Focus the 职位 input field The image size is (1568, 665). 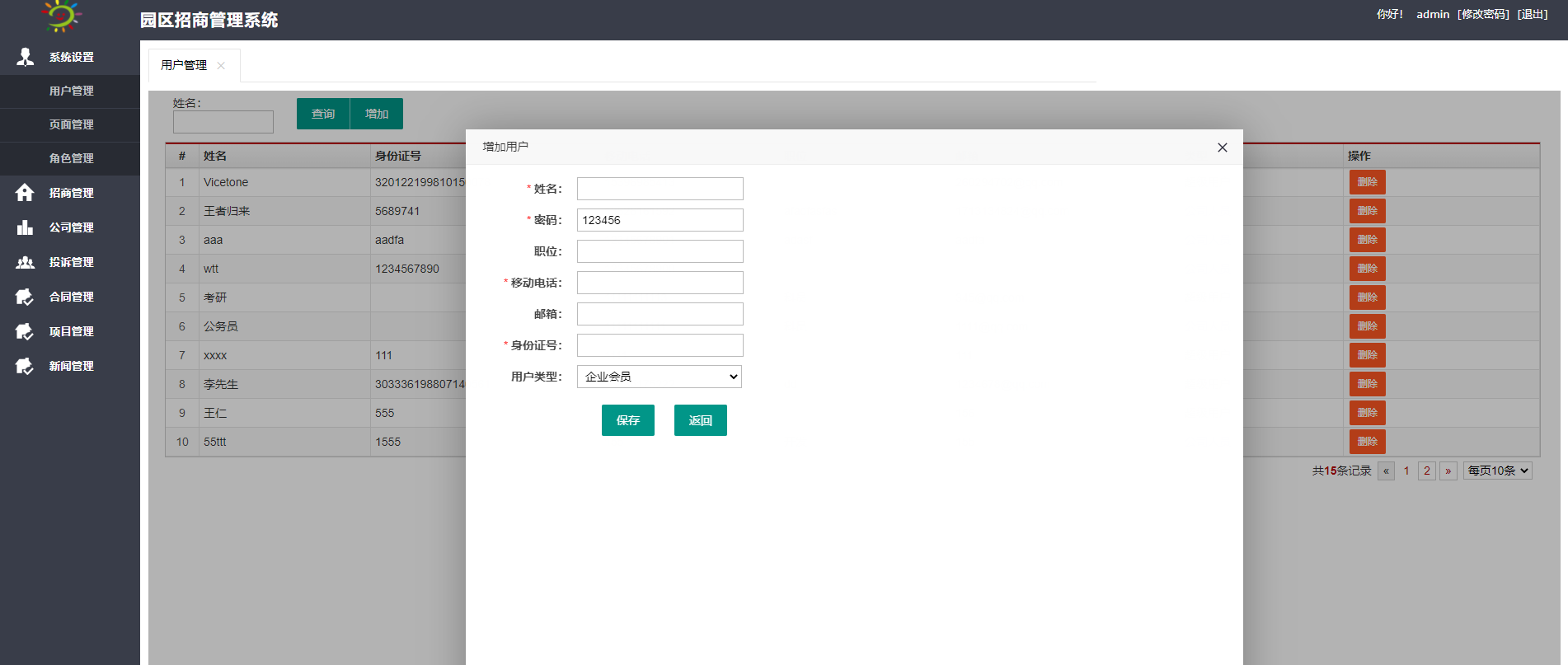click(x=660, y=251)
